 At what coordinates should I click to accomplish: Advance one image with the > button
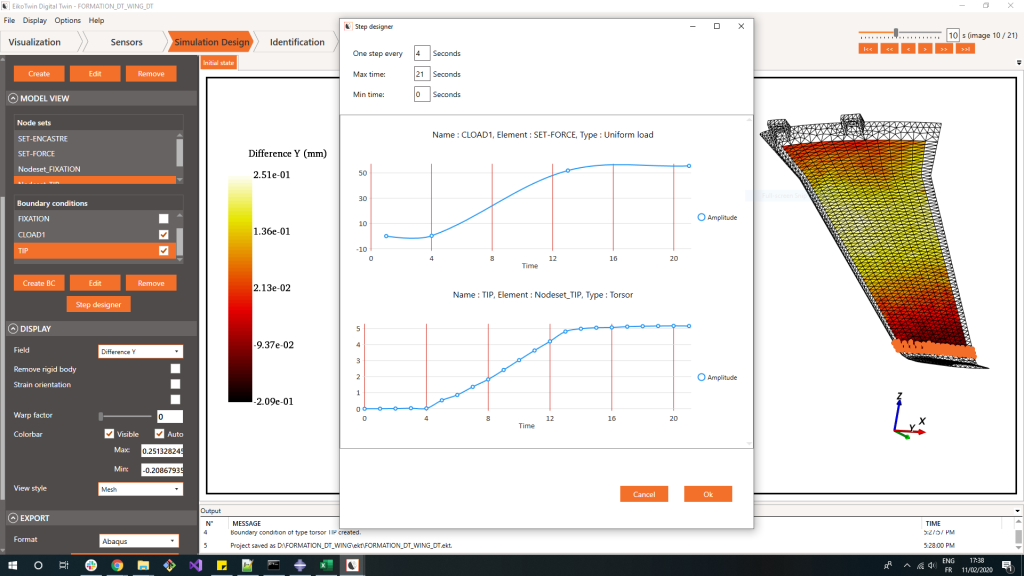coord(925,49)
